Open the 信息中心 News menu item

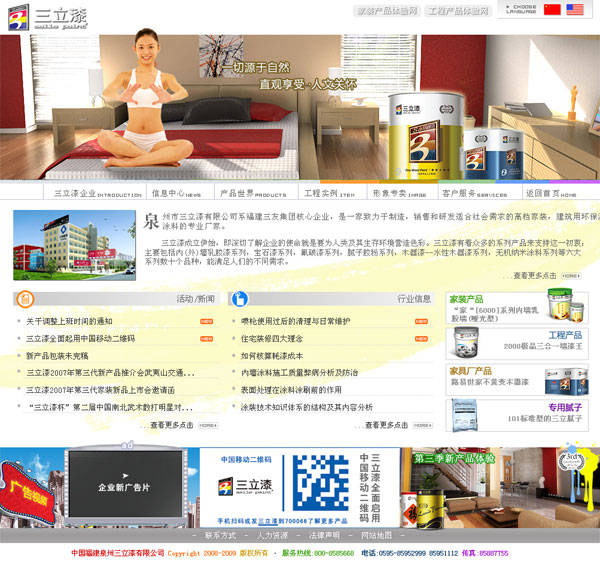point(176,193)
